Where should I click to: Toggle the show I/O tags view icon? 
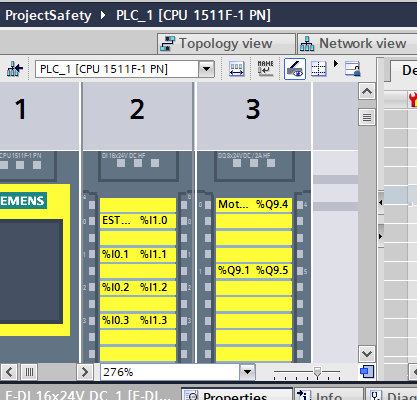[295, 69]
